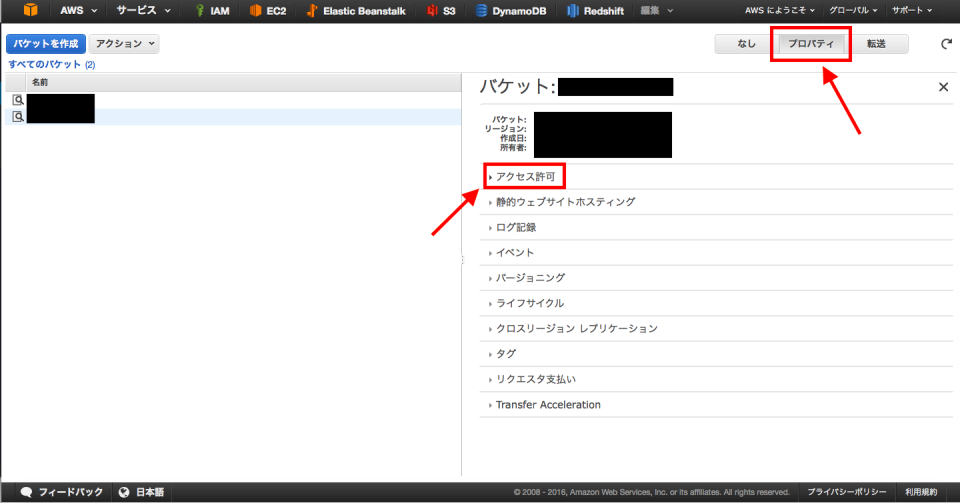The width and height of the screenshot is (960, 503).
Task: Open the Elastic Beanstalk shortcut
Action: pos(353,11)
